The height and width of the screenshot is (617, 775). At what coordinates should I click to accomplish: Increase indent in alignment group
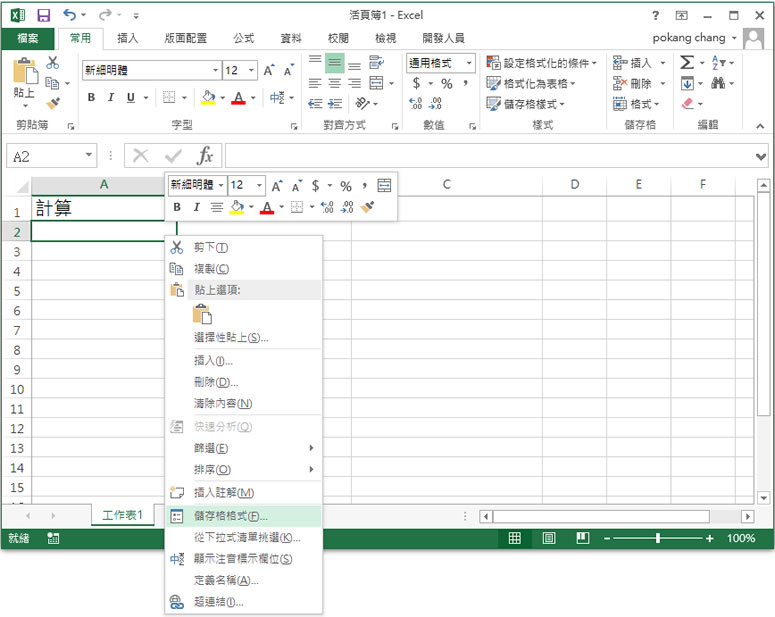[335, 103]
